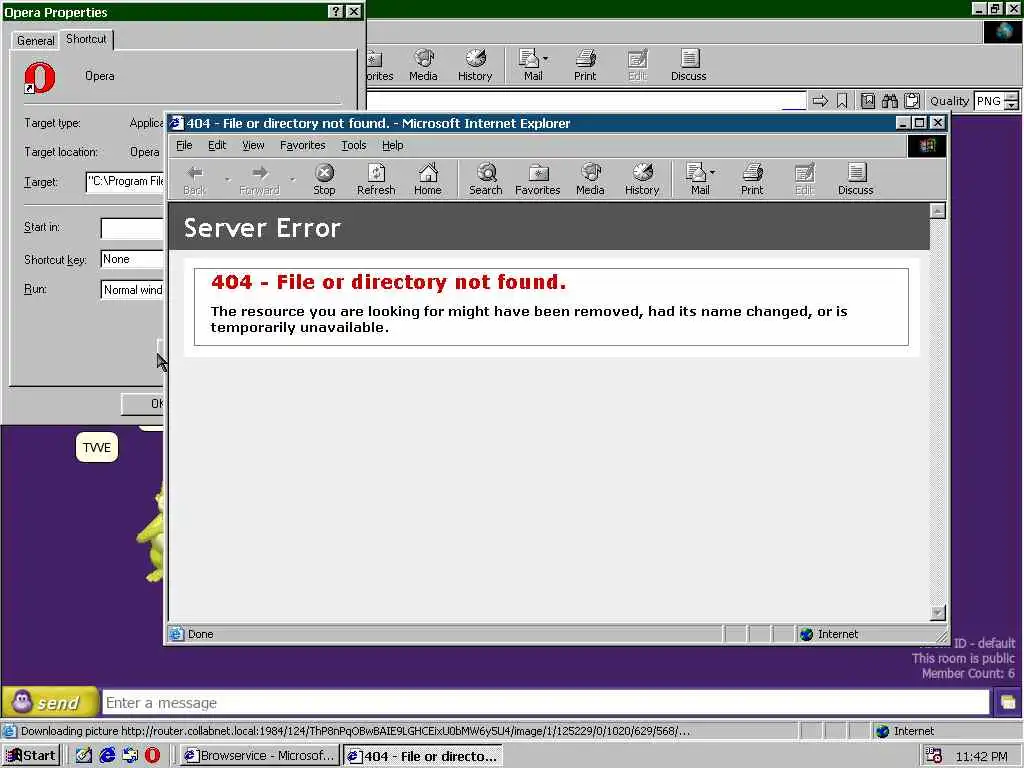Viewport: 1024px width, 768px height.
Task: Open the View menu in 404 window
Action: click(x=253, y=145)
